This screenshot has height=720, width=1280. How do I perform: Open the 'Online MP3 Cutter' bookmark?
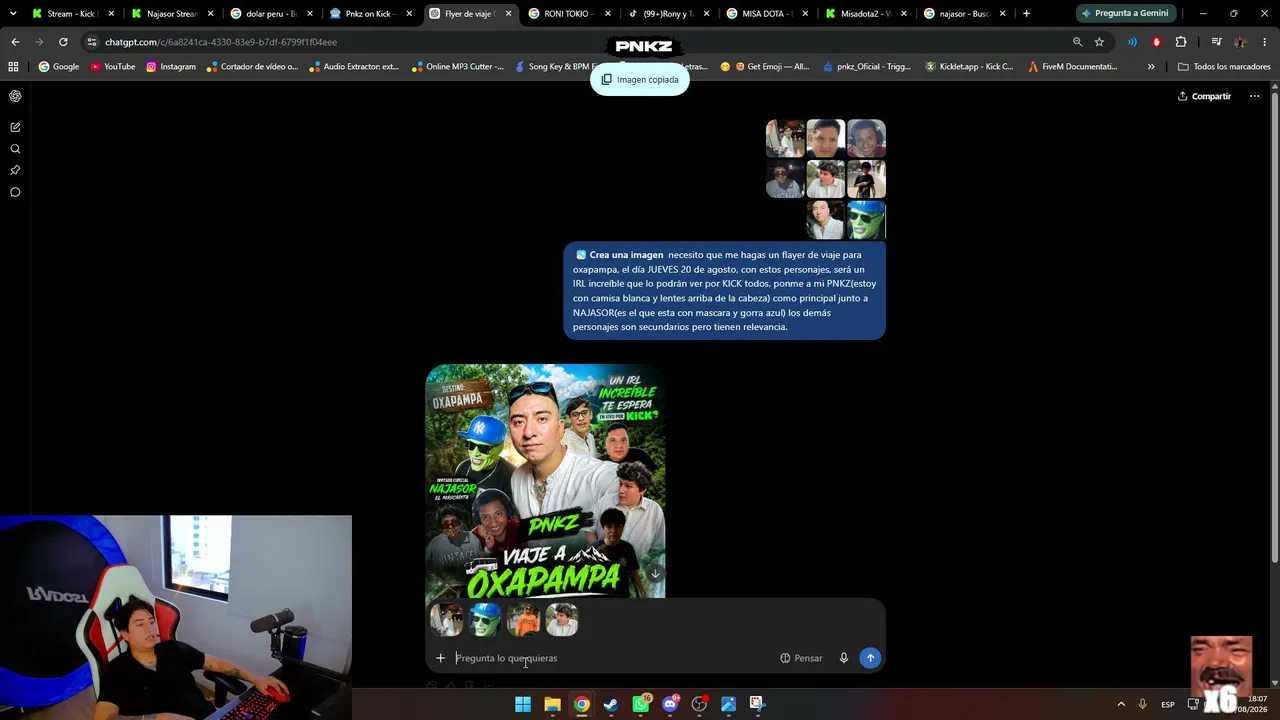[x=457, y=67]
